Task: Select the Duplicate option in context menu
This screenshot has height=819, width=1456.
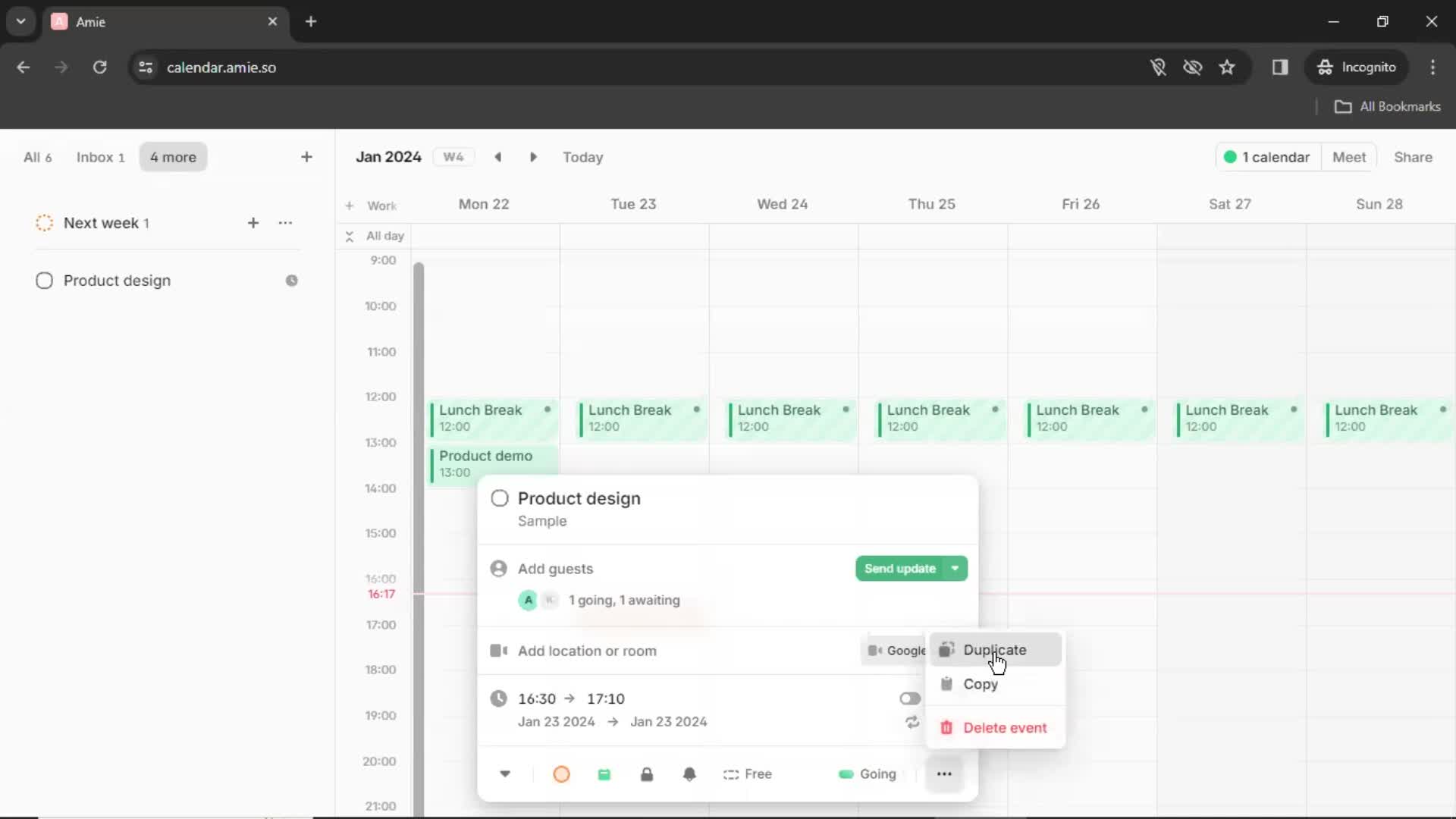Action: click(994, 649)
